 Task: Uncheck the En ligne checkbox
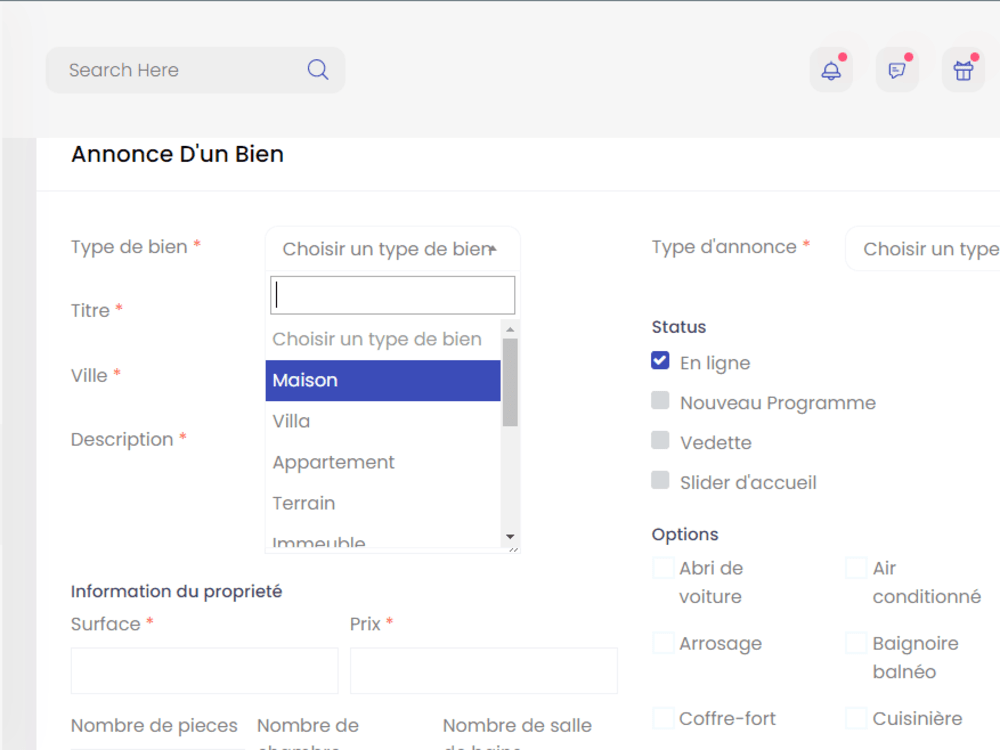tap(660, 361)
